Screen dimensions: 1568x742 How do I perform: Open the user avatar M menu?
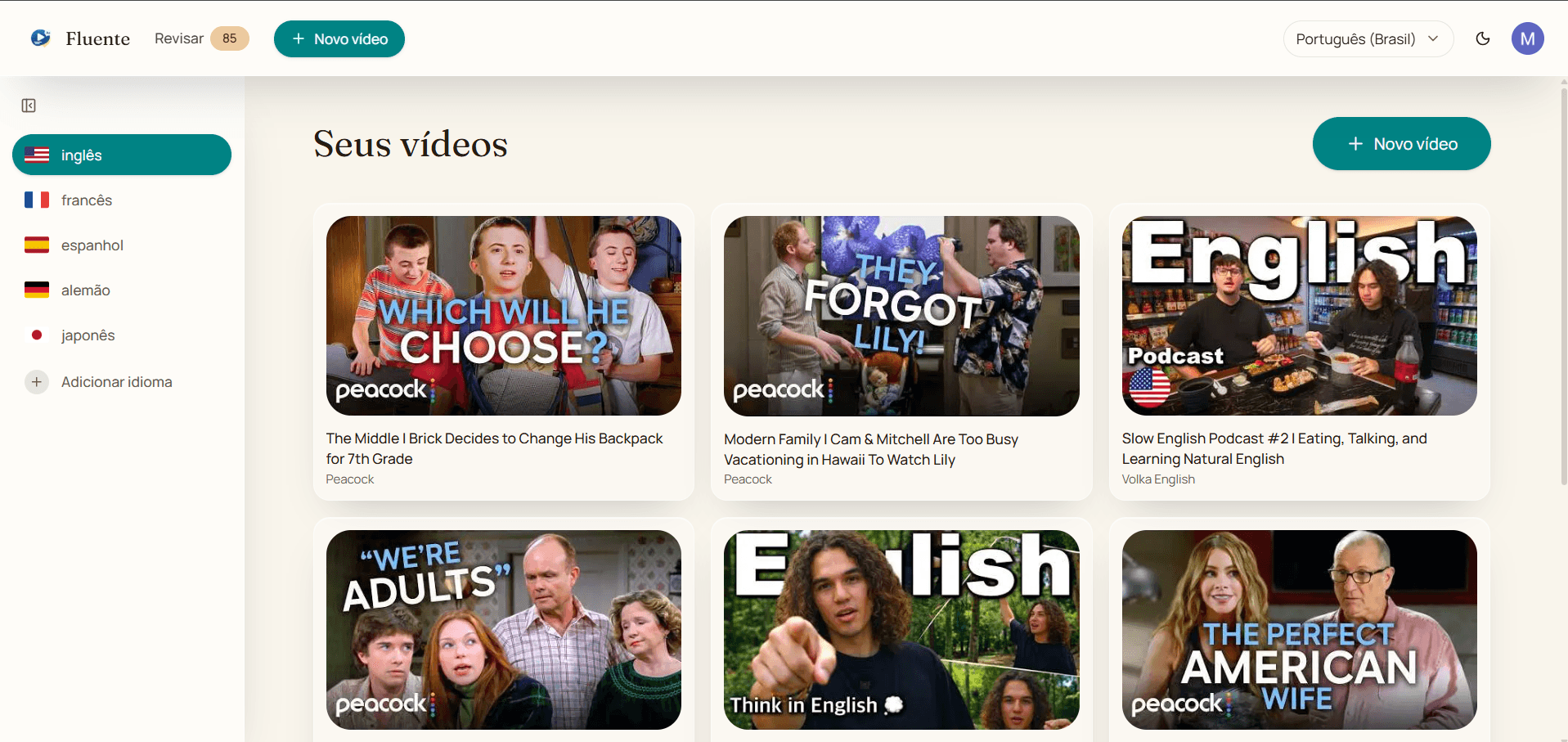(x=1527, y=38)
